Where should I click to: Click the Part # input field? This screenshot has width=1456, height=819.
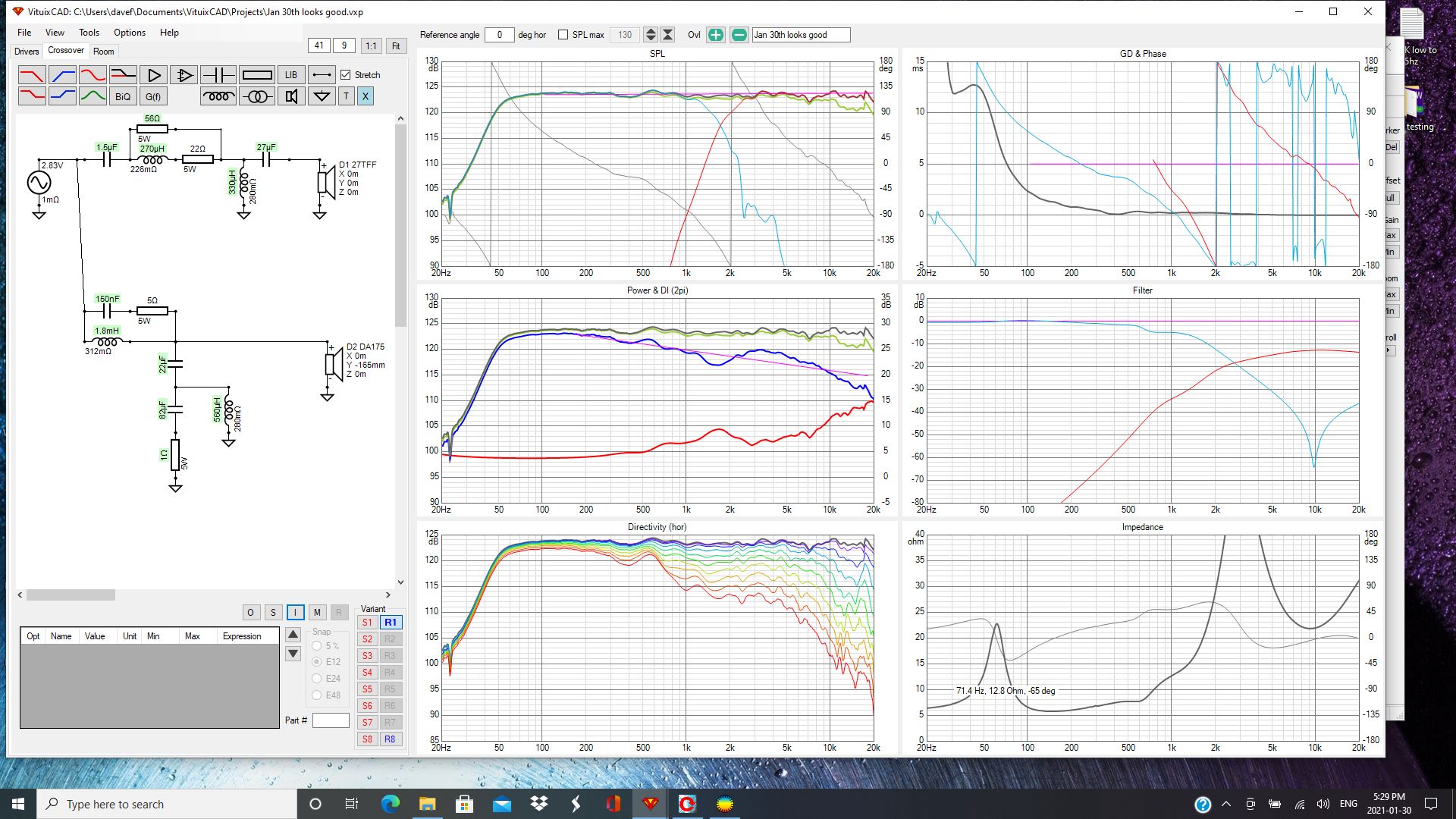click(x=331, y=720)
